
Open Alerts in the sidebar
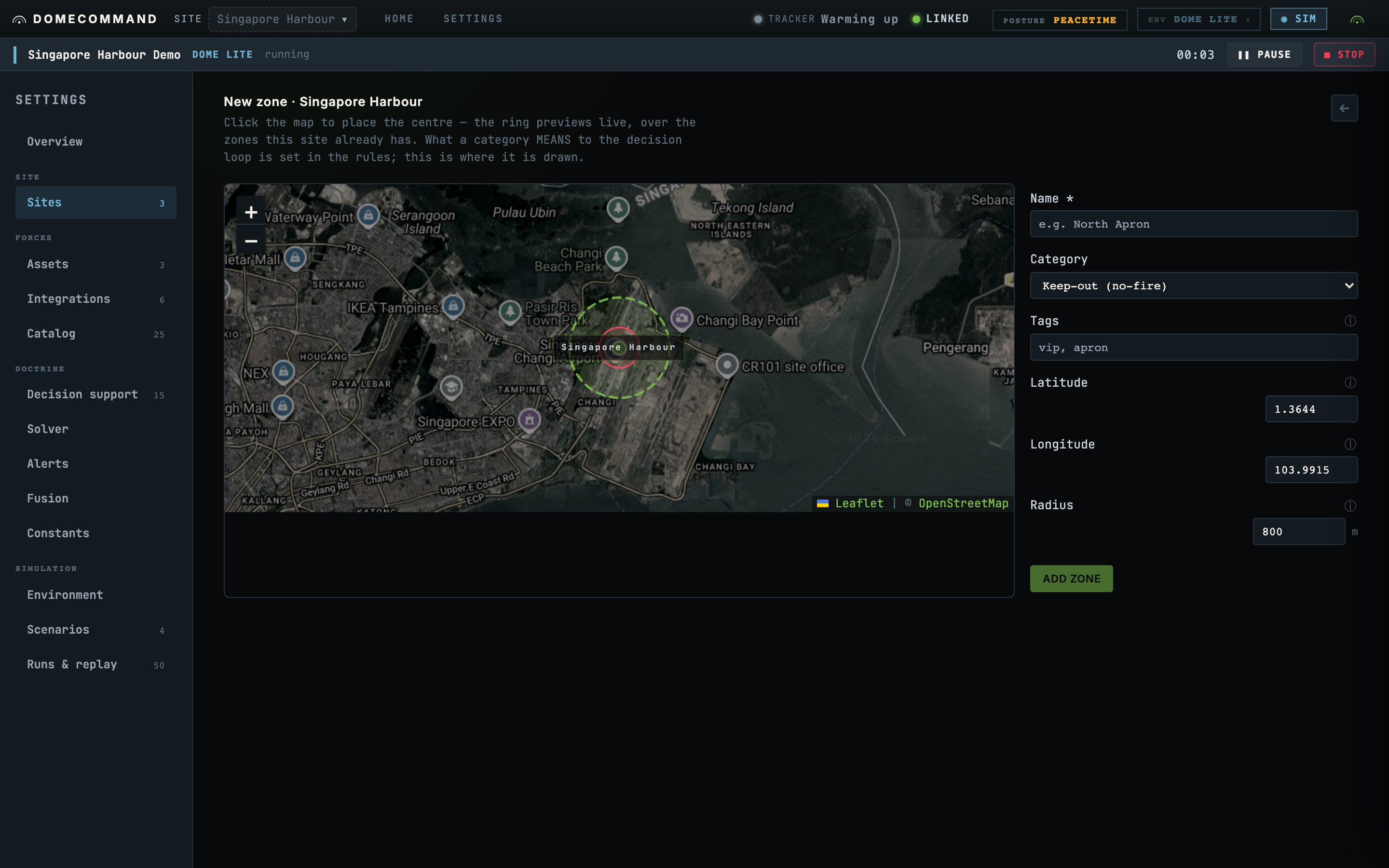(96, 464)
